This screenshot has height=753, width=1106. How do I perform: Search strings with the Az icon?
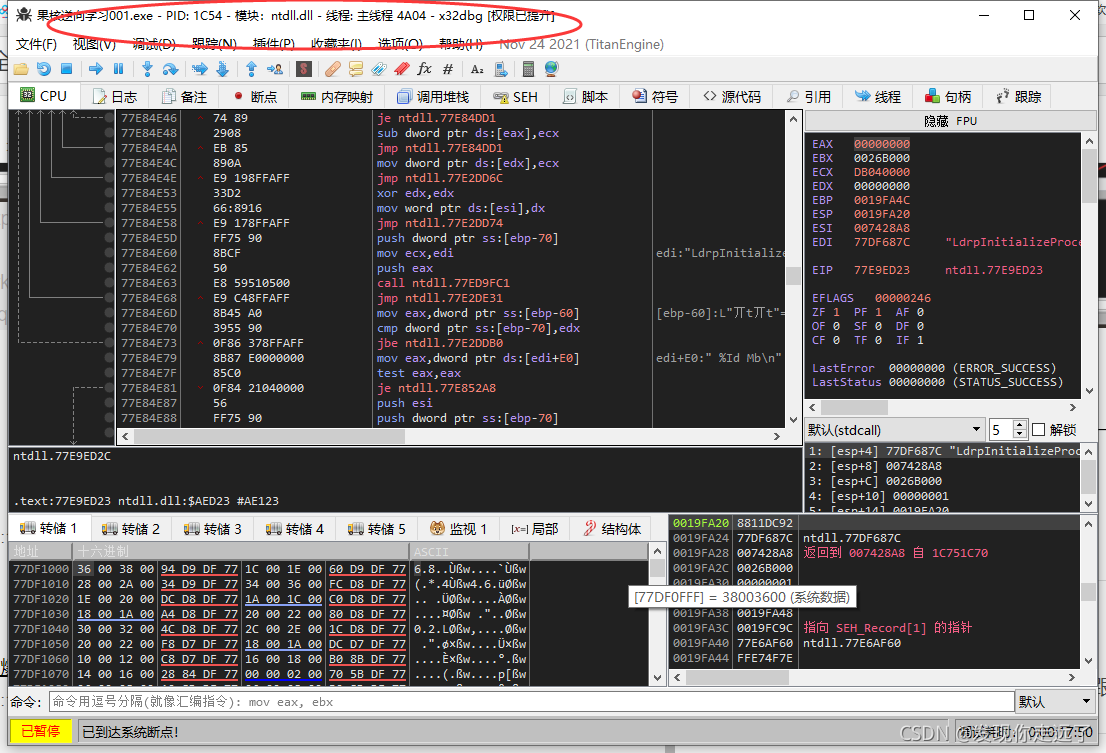478,69
